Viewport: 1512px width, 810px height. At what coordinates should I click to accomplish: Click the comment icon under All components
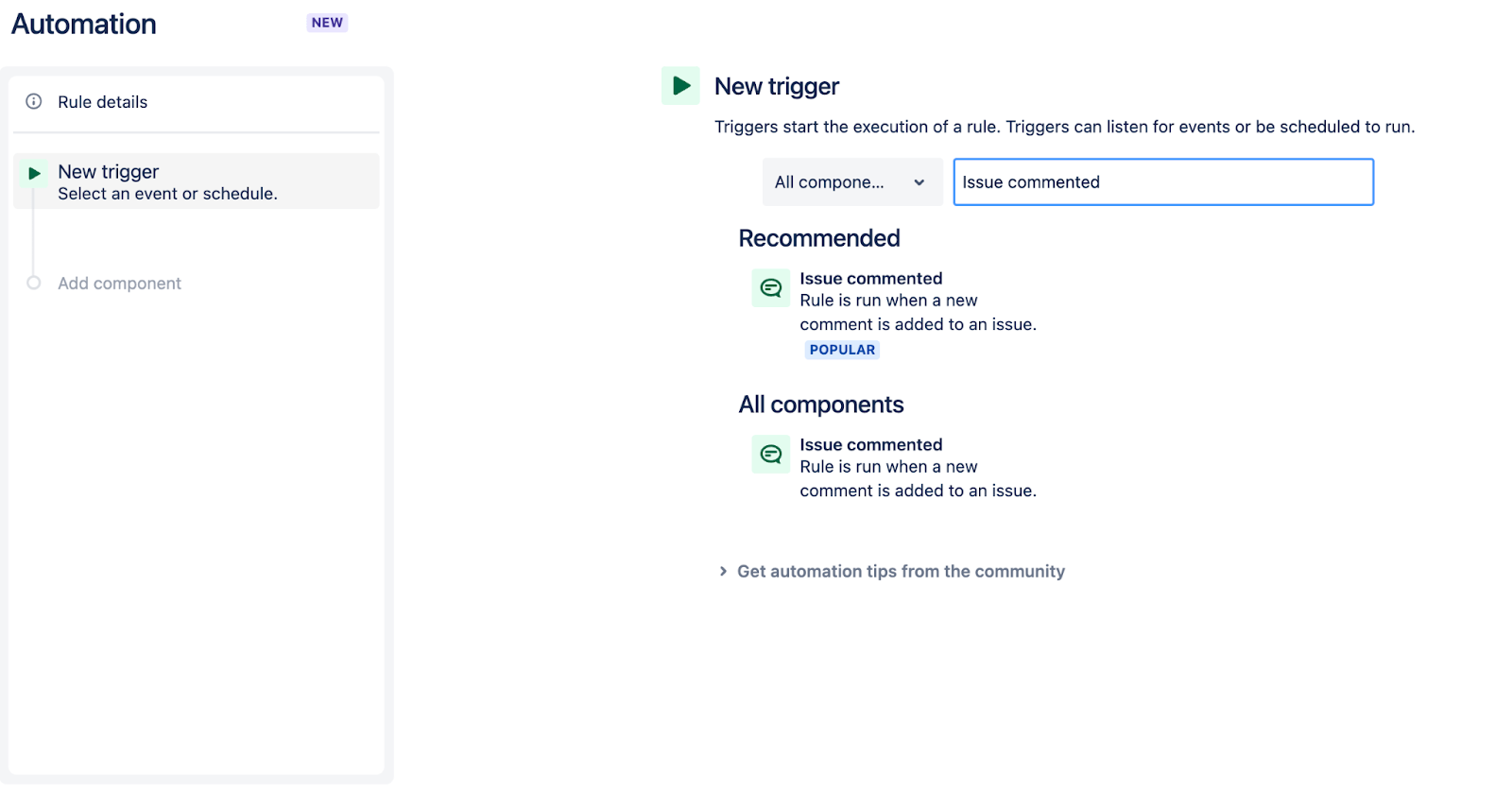tap(771, 455)
